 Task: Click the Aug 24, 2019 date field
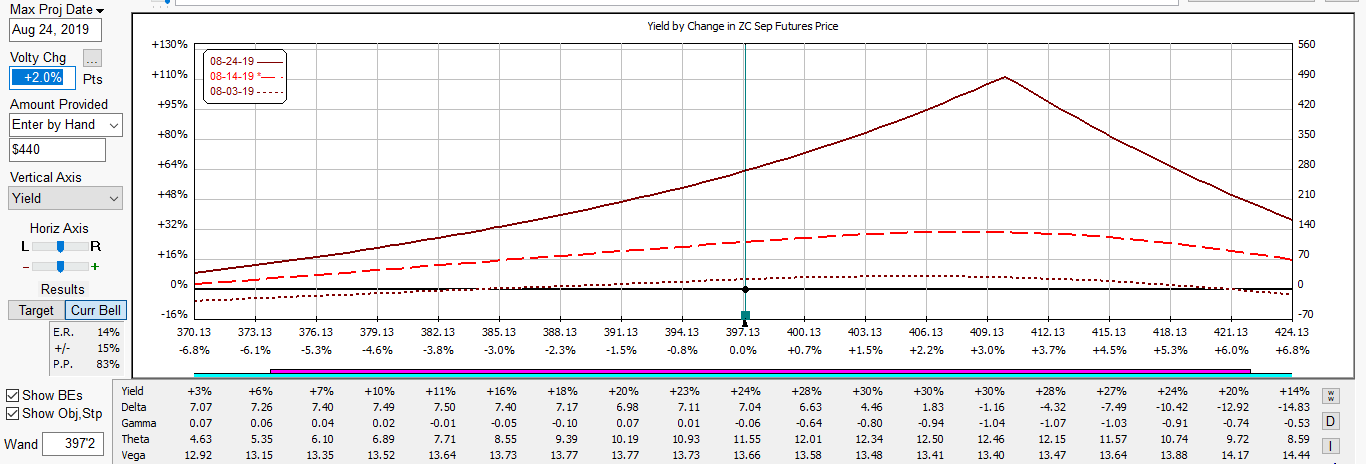tap(56, 30)
